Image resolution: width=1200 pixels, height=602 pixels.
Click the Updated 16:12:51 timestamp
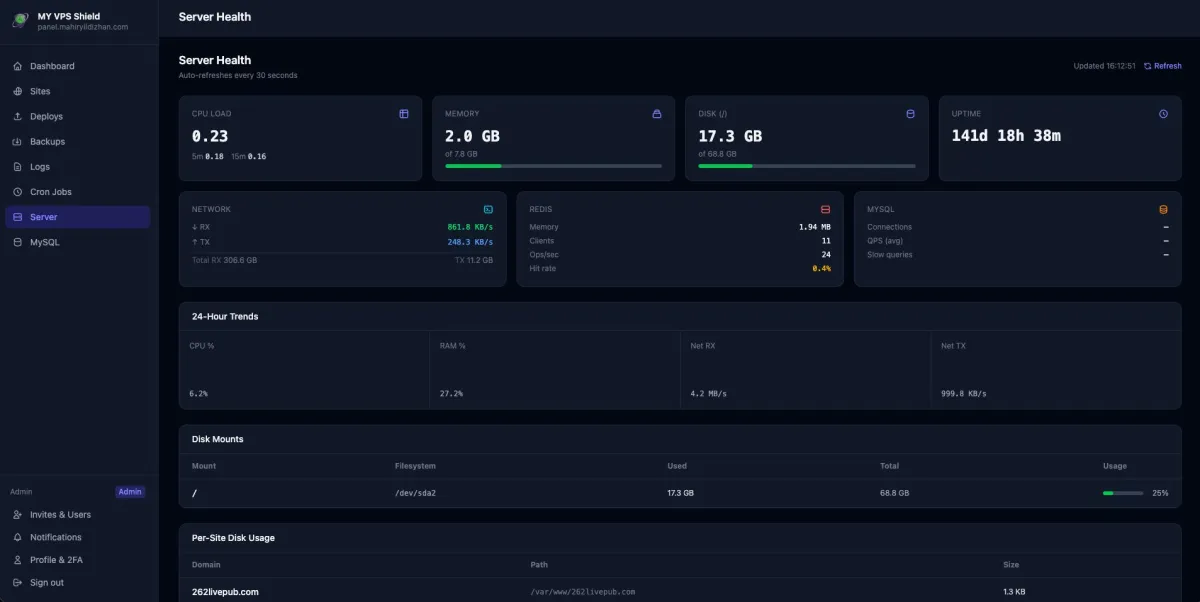click(1104, 66)
